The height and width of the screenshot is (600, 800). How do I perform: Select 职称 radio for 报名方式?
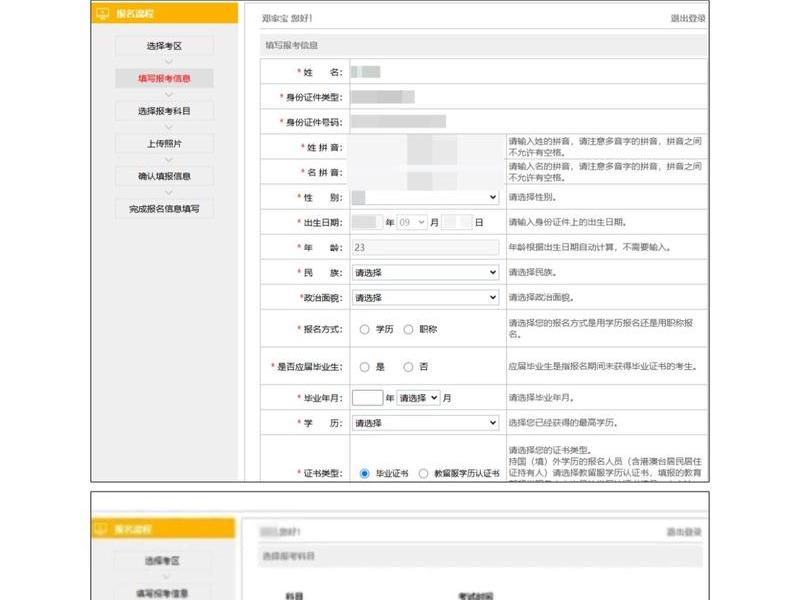pyautogui.click(x=408, y=330)
